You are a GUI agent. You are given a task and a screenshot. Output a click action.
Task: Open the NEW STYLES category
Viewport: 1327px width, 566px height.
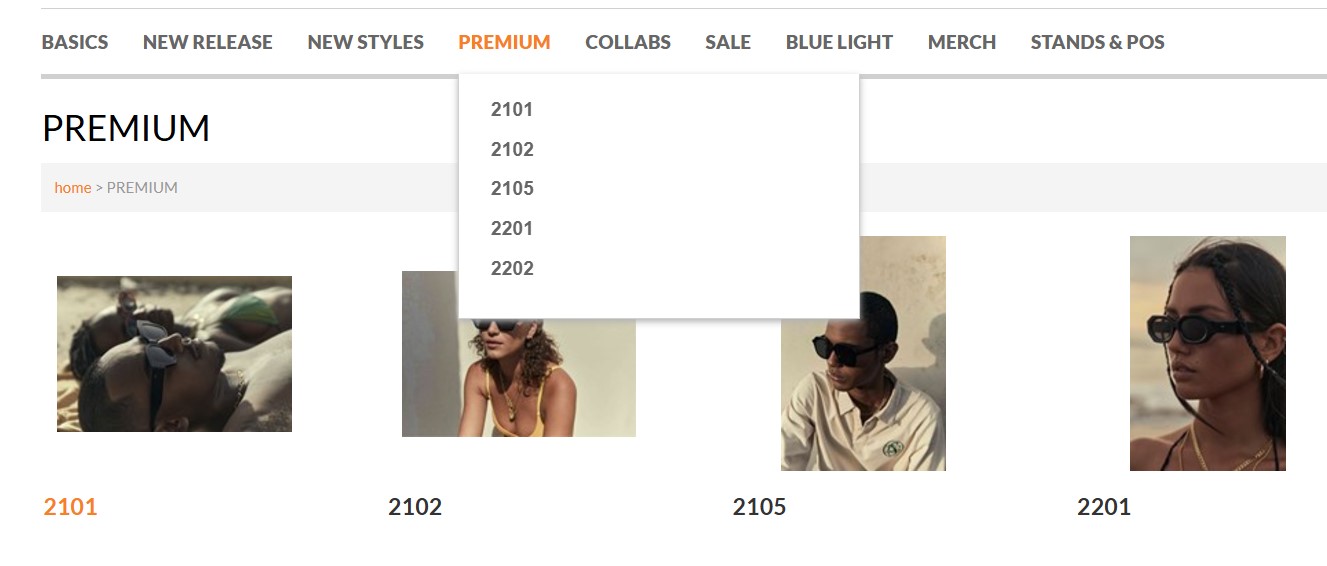tap(365, 42)
